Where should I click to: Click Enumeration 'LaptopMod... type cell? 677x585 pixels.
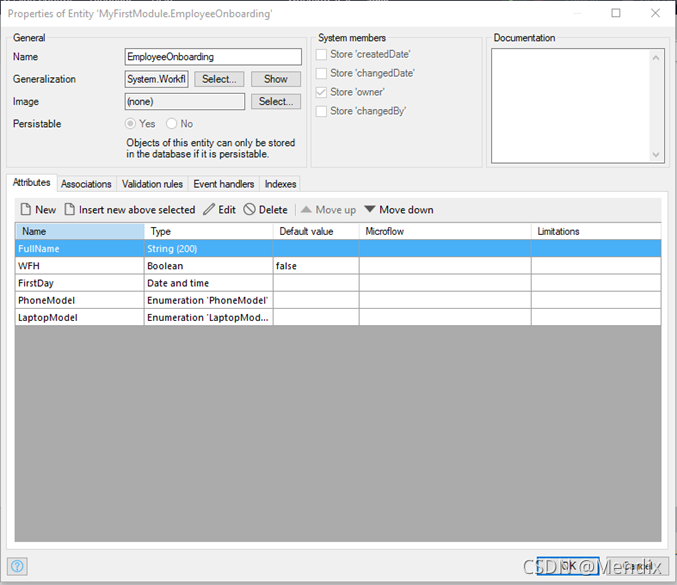[209, 318]
